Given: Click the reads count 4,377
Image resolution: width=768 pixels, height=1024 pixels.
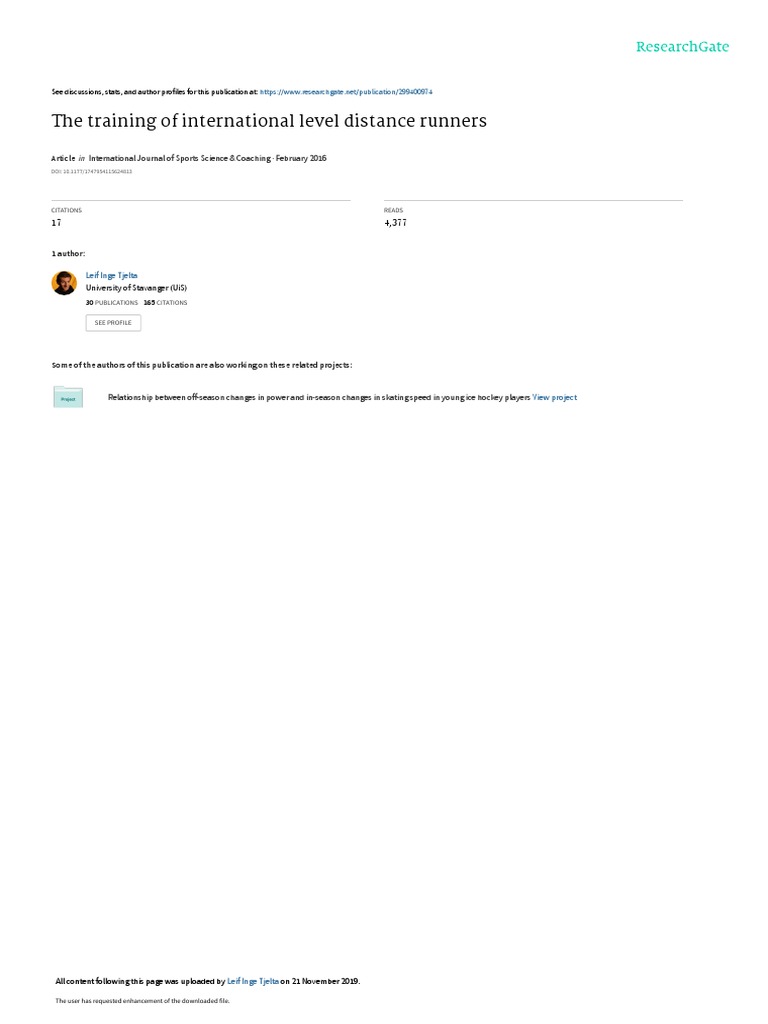Looking at the screenshot, I should pos(395,223).
